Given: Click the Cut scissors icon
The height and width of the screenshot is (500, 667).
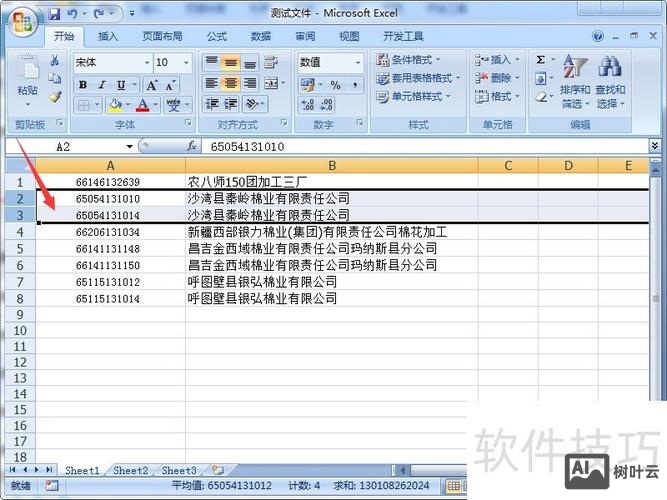Looking at the screenshot, I should [x=54, y=60].
